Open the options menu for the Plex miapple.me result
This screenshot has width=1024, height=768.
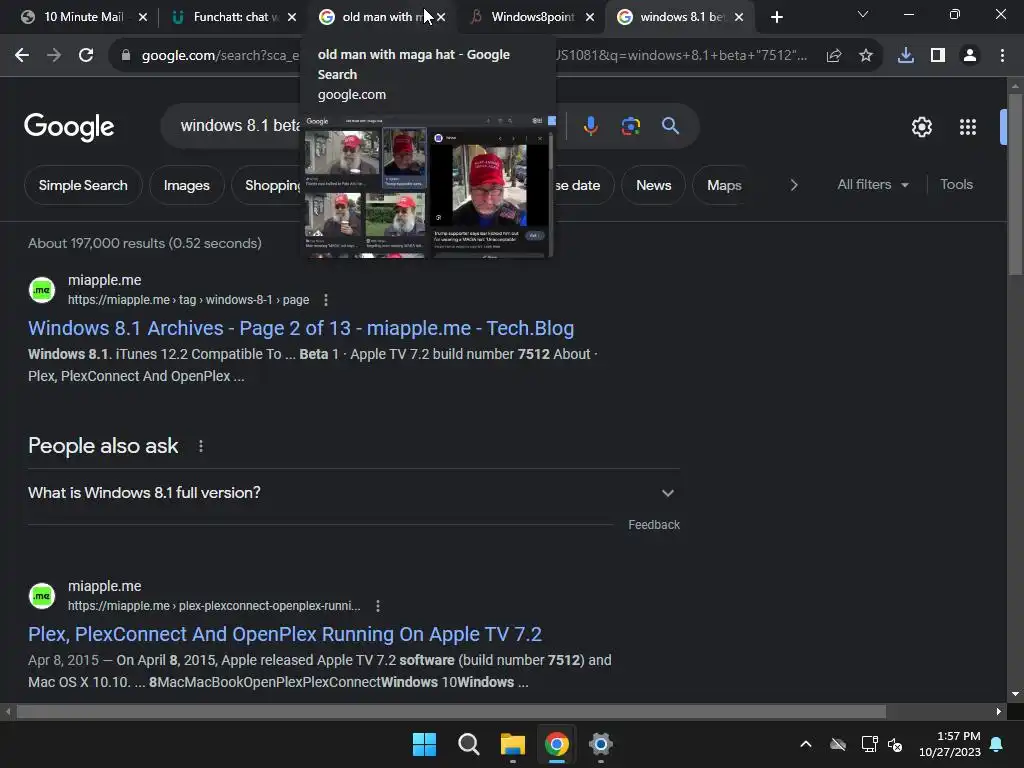[x=377, y=606]
